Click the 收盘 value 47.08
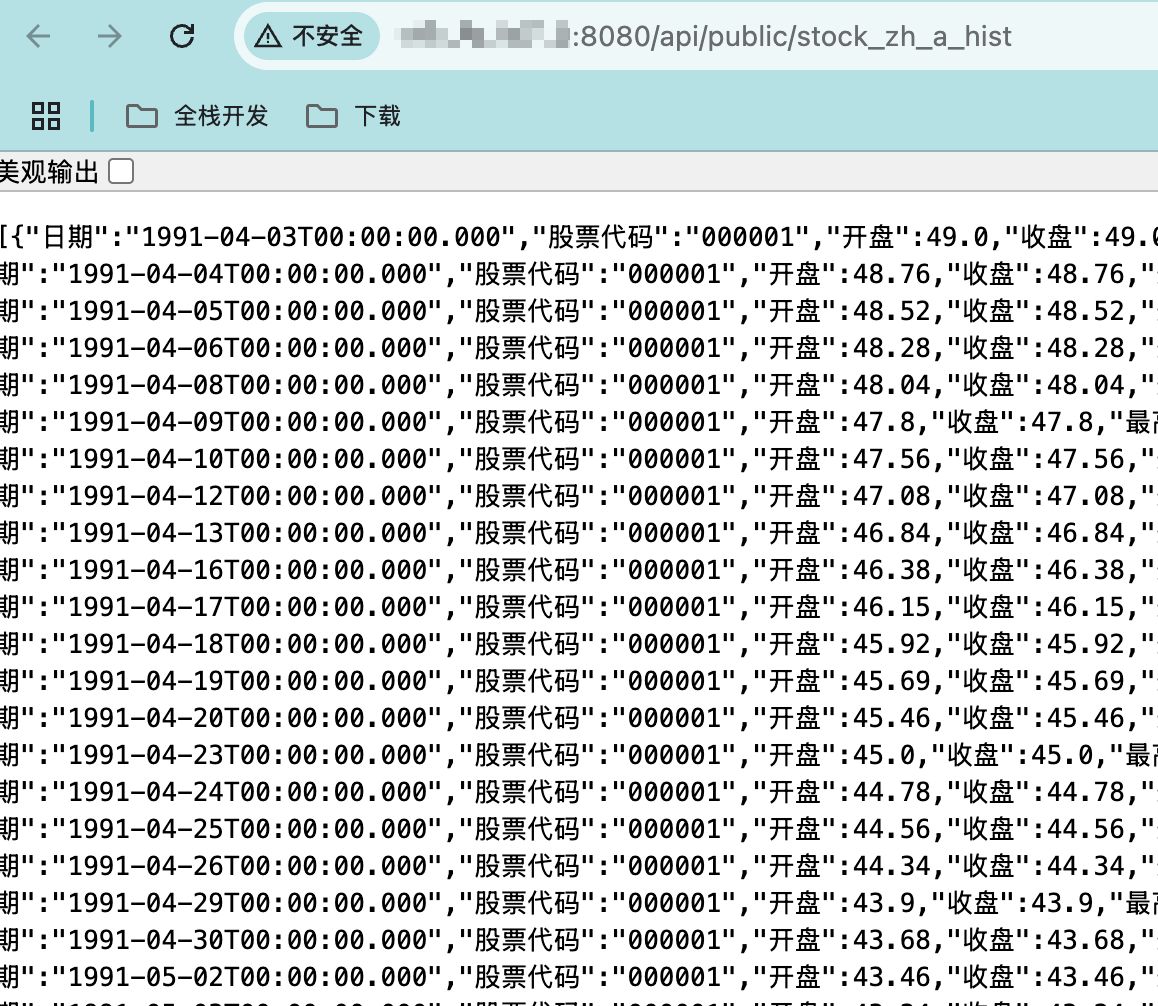This screenshot has width=1158, height=1006. [1090, 496]
